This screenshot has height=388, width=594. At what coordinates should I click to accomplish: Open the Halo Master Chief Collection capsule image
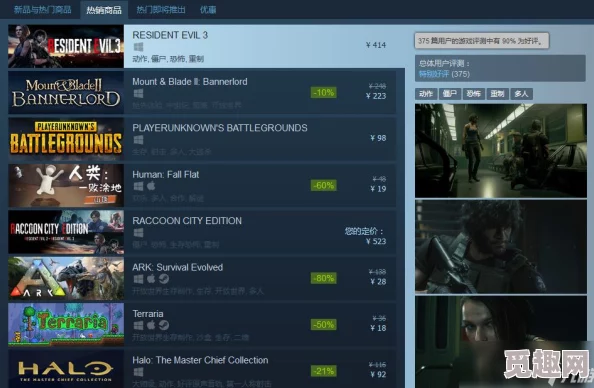(66, 369)
